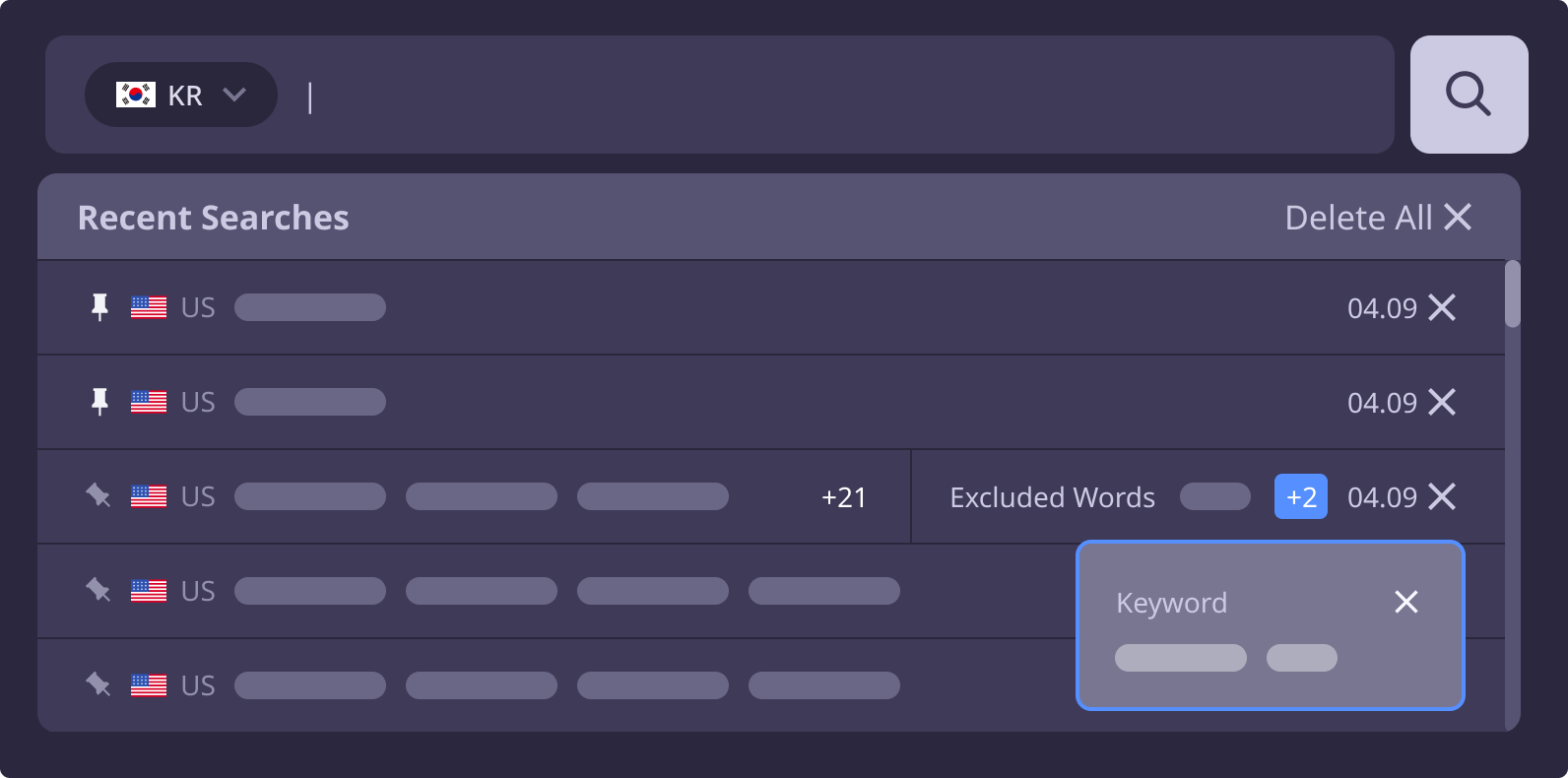Screen dimensions: 1568x778
Task: Pin the fourth US search row
Action: coord(98,590)
